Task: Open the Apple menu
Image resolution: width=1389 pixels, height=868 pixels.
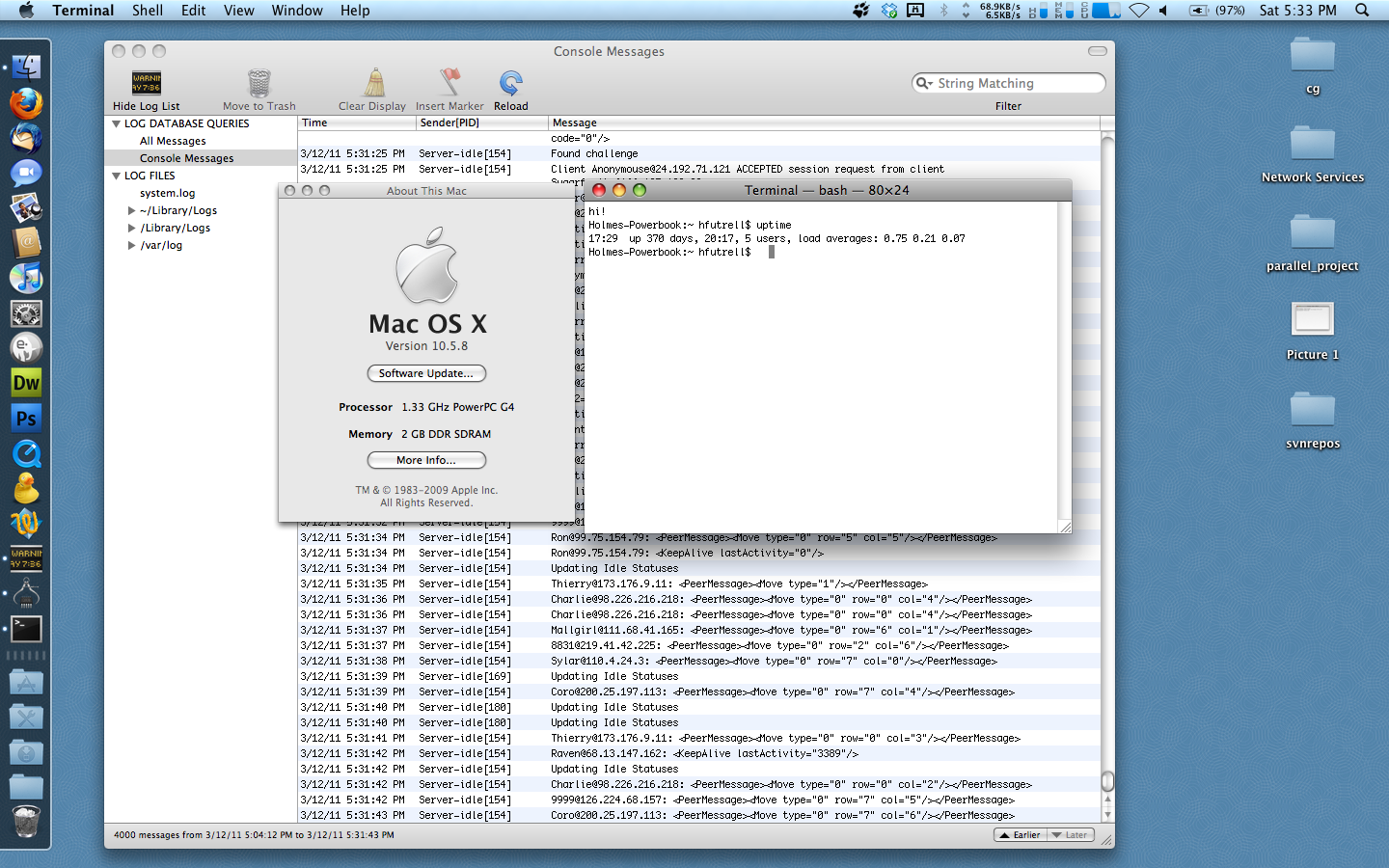Action: point(26,10)
